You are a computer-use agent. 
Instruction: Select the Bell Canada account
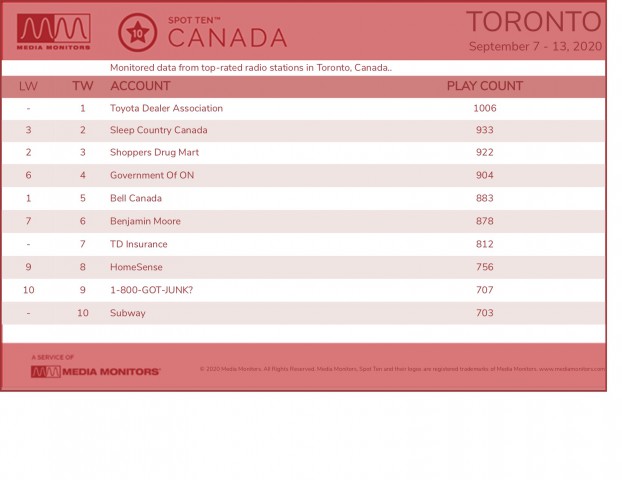136,198
